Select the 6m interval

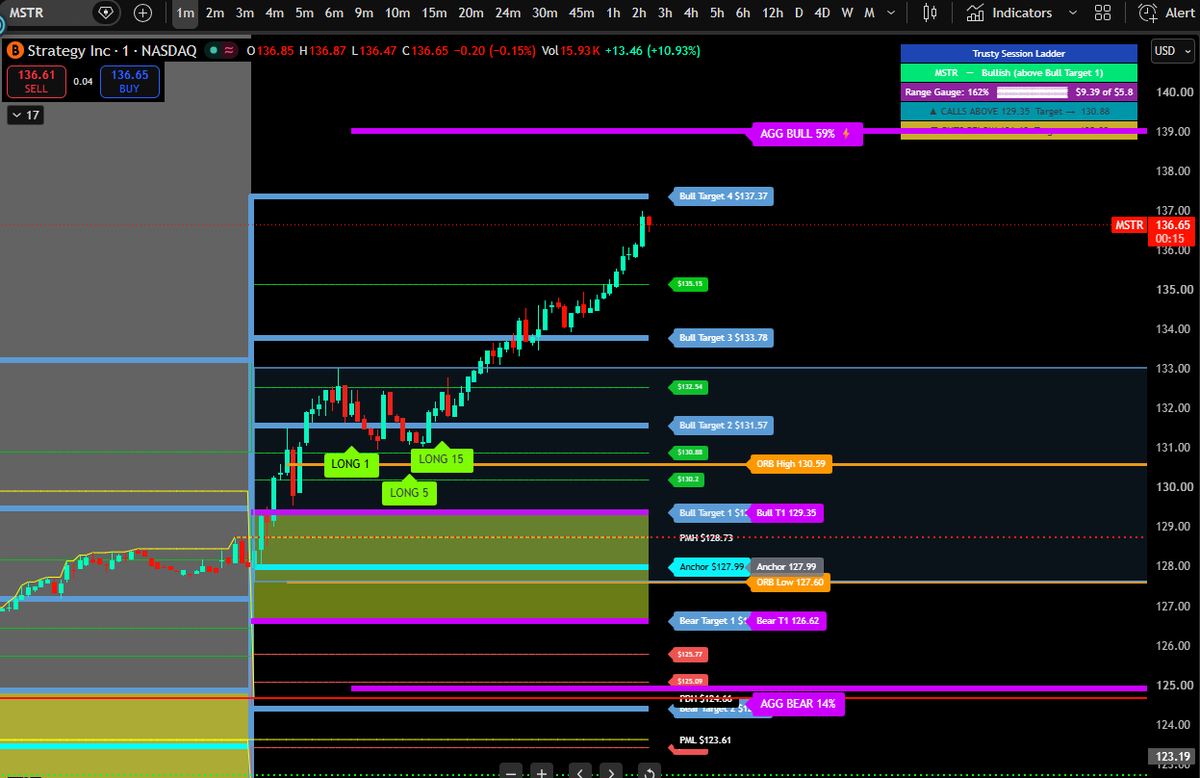coord(335,13)
